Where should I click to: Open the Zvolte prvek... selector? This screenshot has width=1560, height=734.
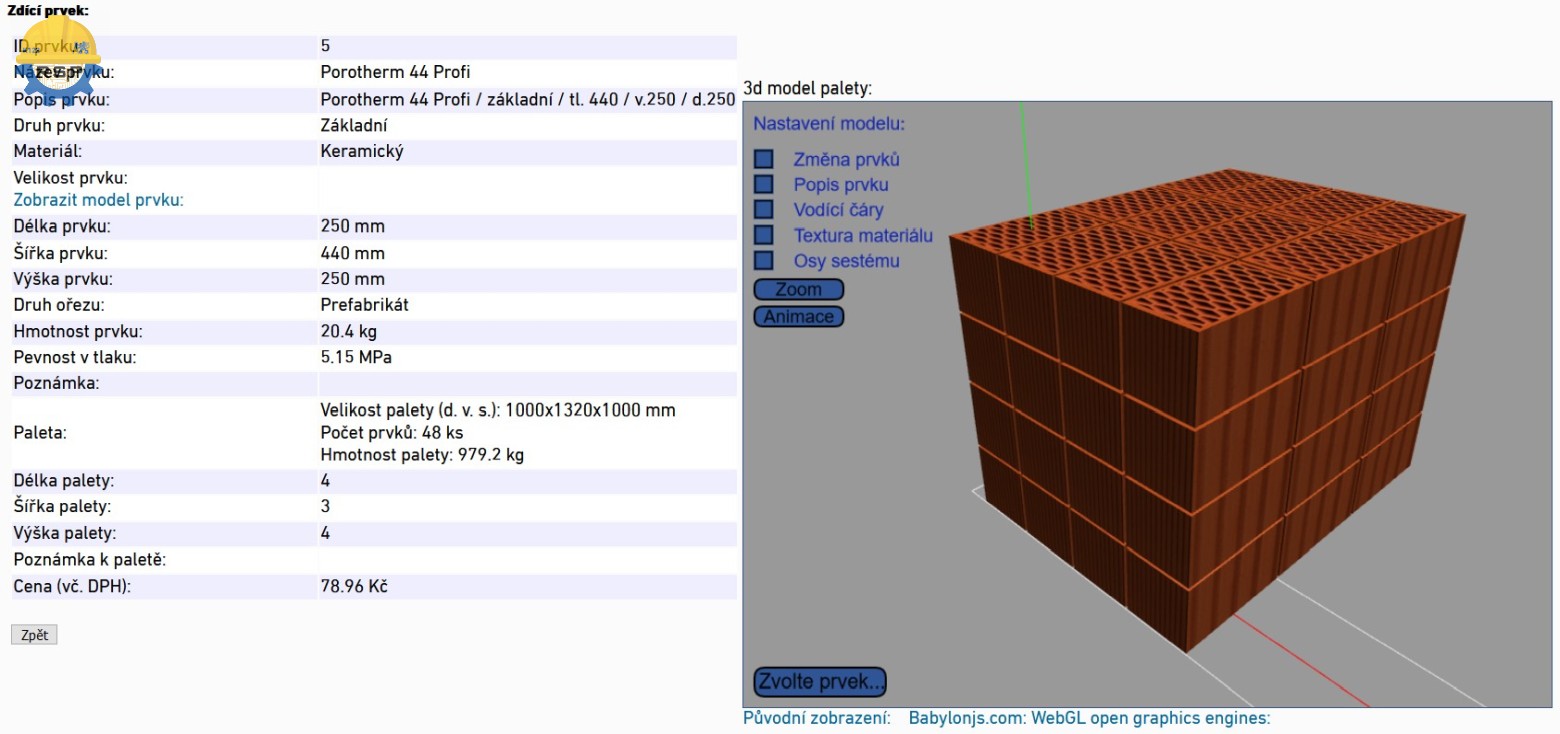820,682
